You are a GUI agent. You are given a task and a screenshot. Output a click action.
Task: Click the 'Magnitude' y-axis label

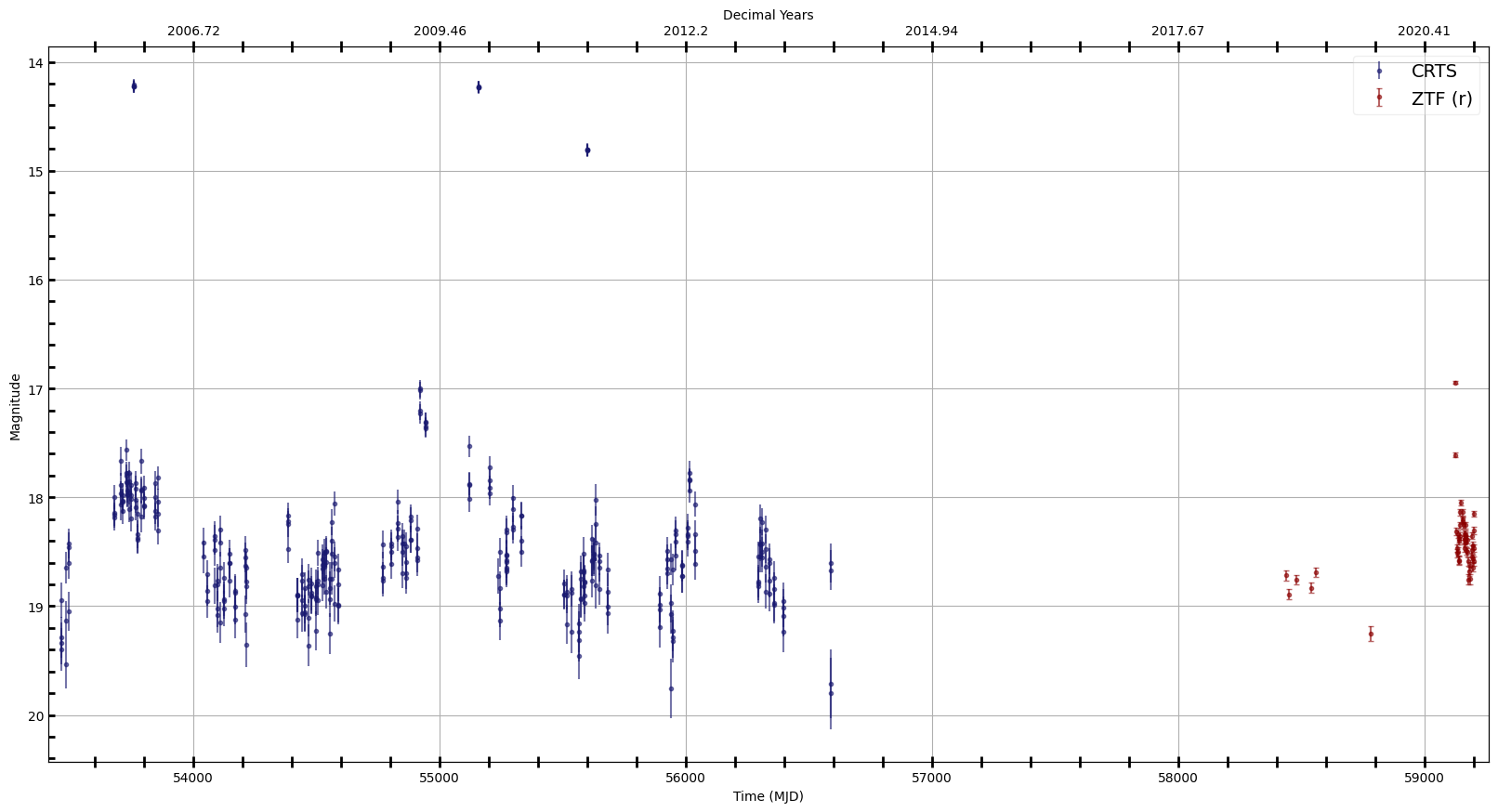(16, 407)
